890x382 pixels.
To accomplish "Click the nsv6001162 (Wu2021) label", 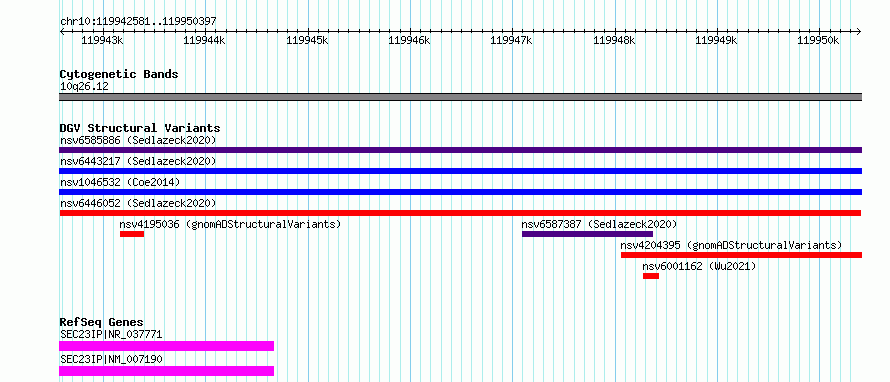I will point(699,266).
